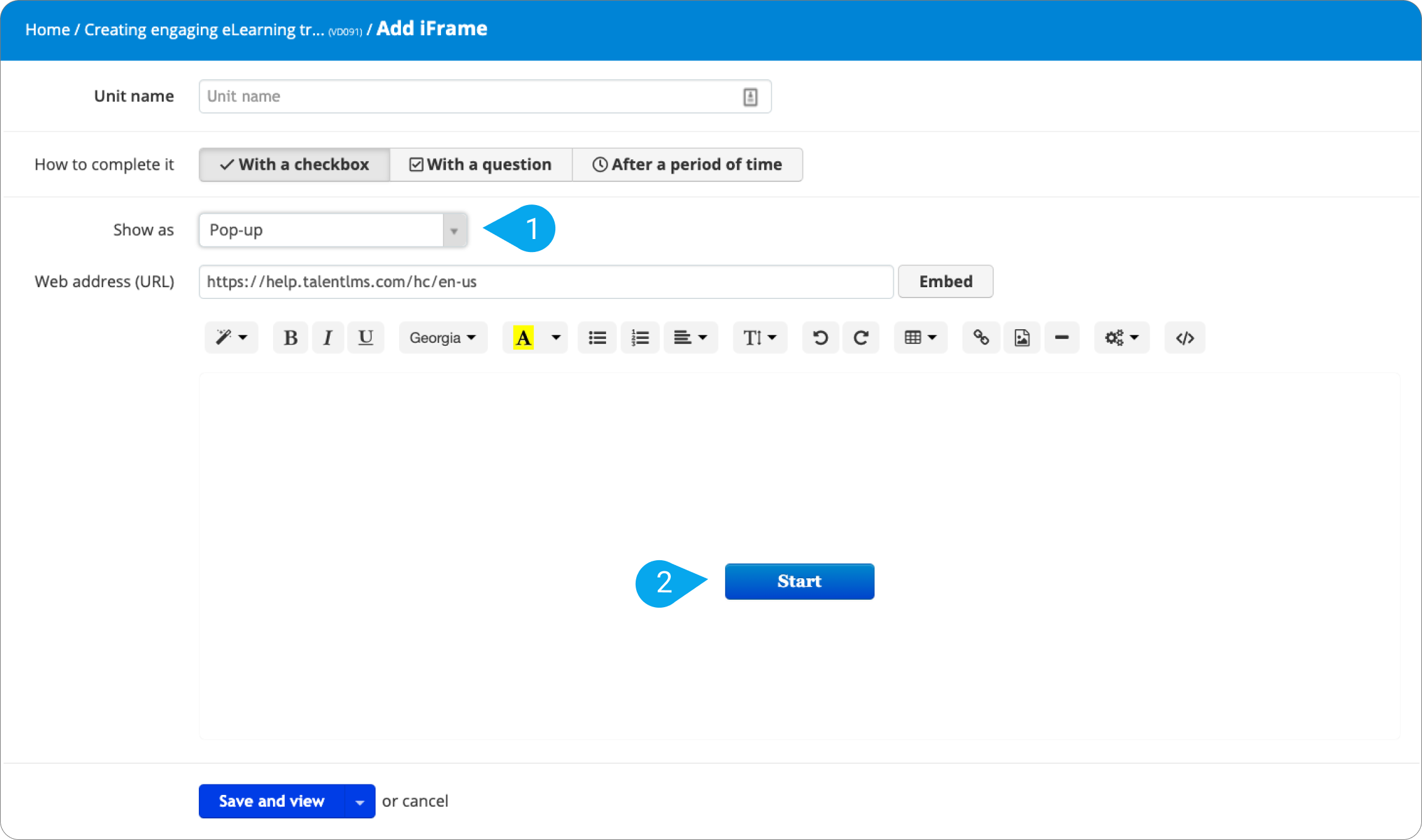Image resolution: width=1422 pixels, height=840 pixels.
Task: Expand the font family Georgia dropdown
Action: coord(442,338)
